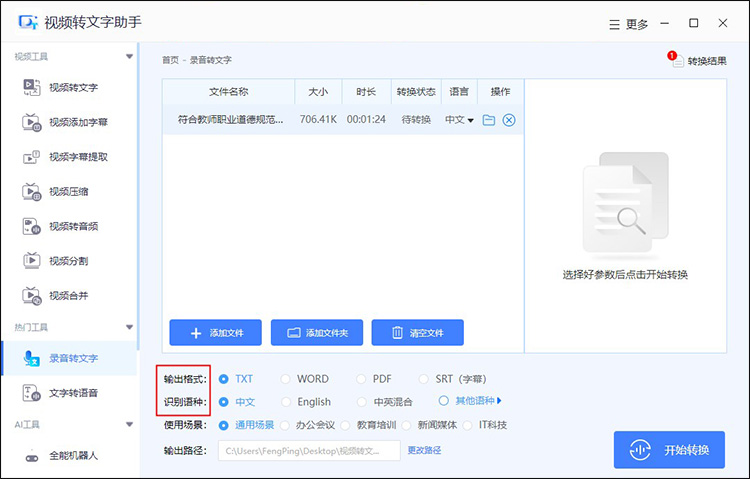Remove the file with the circled X
This screenshot has width=750, height=479.
pos(509,120)
